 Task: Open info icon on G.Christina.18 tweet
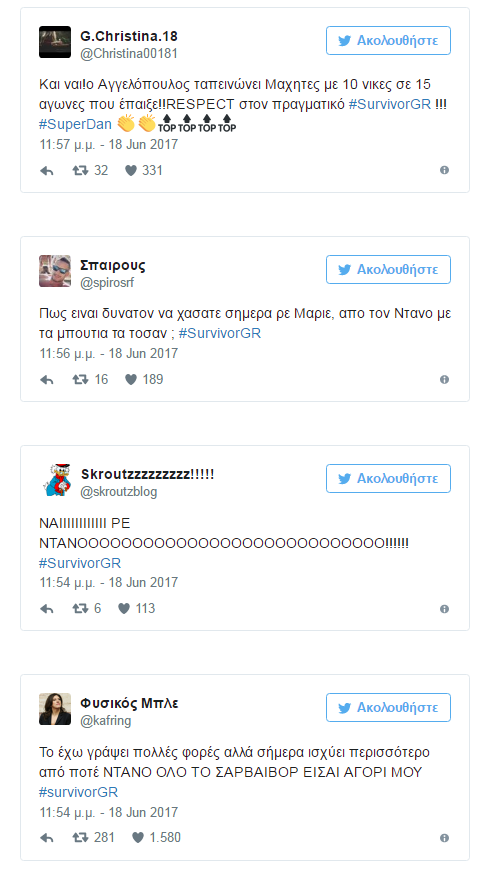[x=444, y=170]
